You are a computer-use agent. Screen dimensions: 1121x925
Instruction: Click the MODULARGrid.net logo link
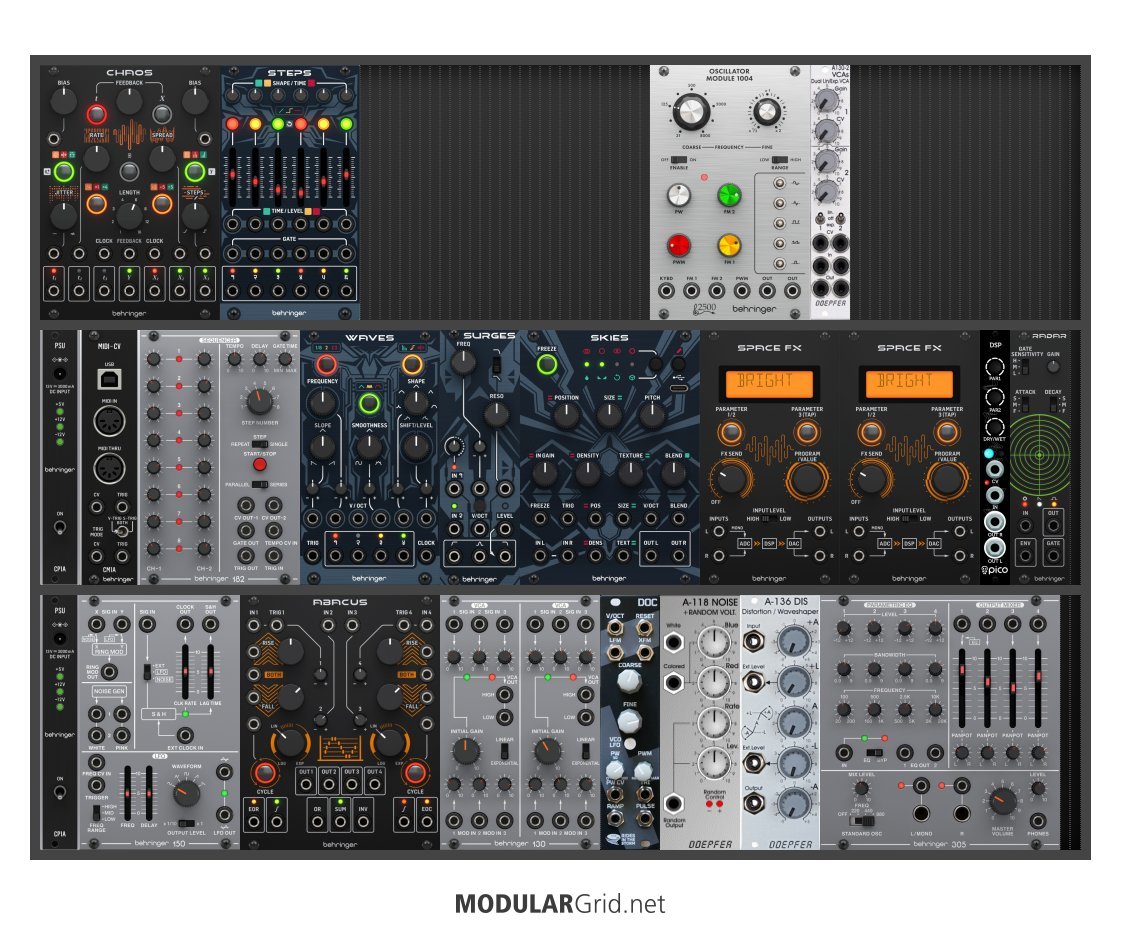[560, 904]
